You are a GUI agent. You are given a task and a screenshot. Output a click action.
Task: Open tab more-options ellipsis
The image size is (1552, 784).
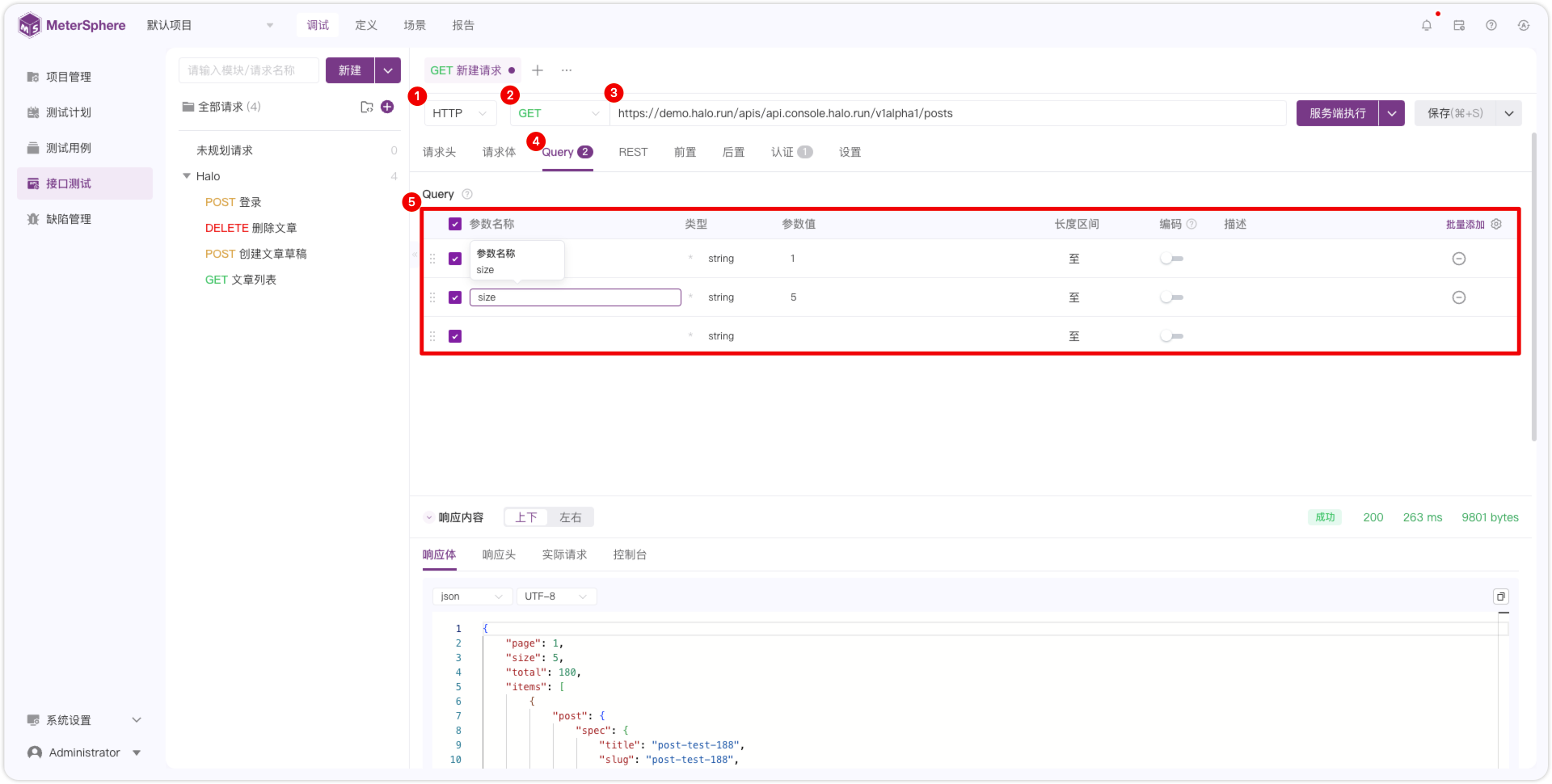(567, 70)
